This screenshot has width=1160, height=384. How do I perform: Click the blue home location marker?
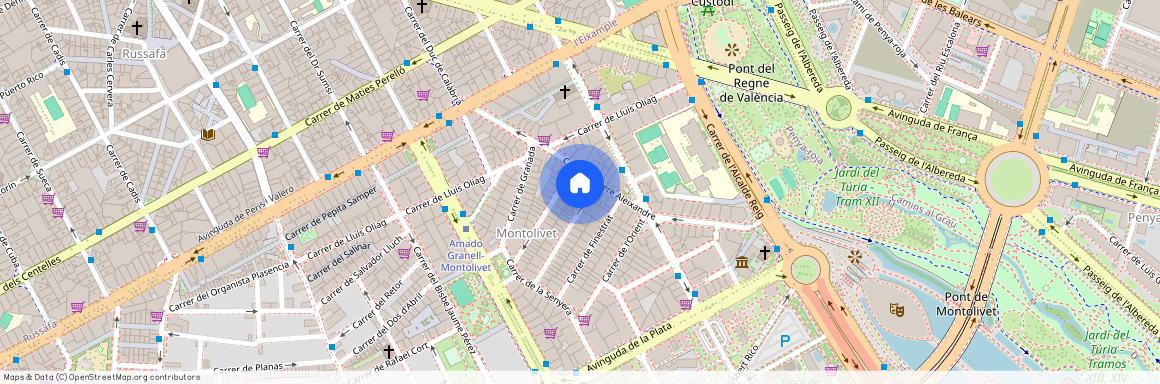click(x=580, y=184)
